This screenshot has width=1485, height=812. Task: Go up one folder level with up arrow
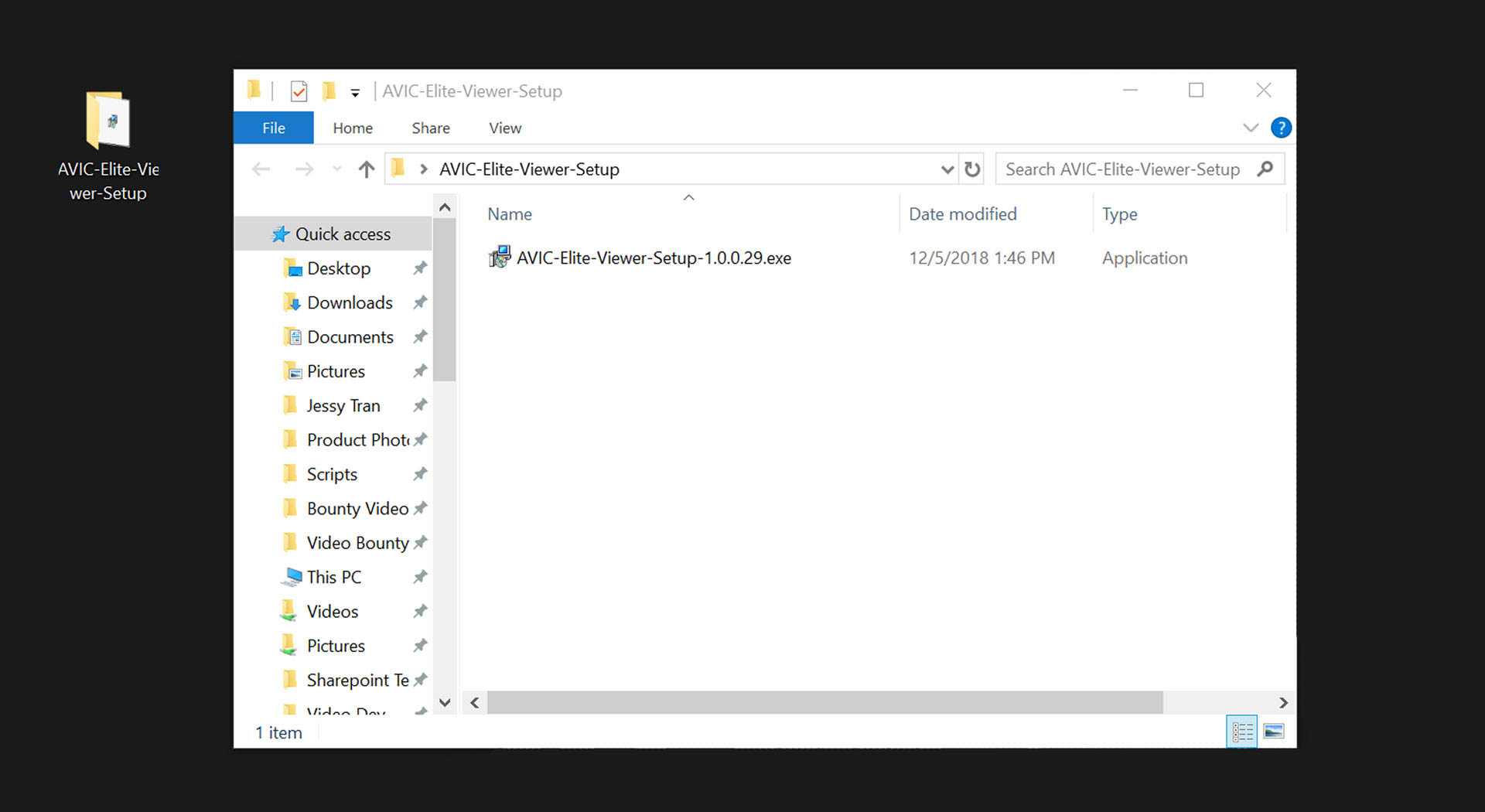click(x=367, y=169)
